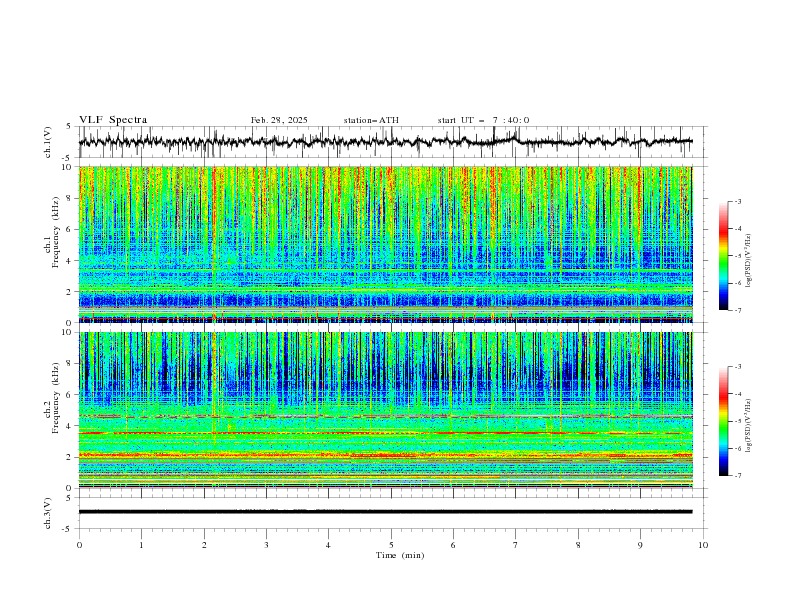The width and height of the screenshot is (792, 612).
Task: Click the "-7" tick on ch.1 colorbar
Action: point(737,310)
